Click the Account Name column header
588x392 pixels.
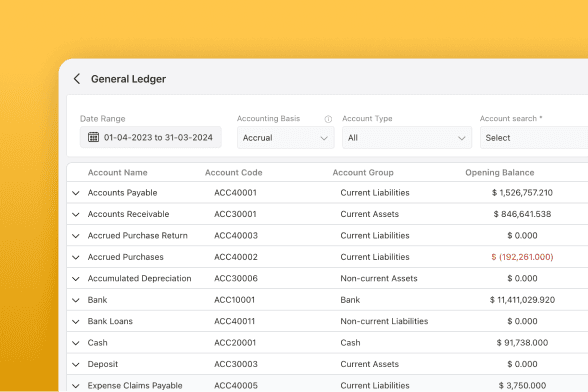point(117,173)
